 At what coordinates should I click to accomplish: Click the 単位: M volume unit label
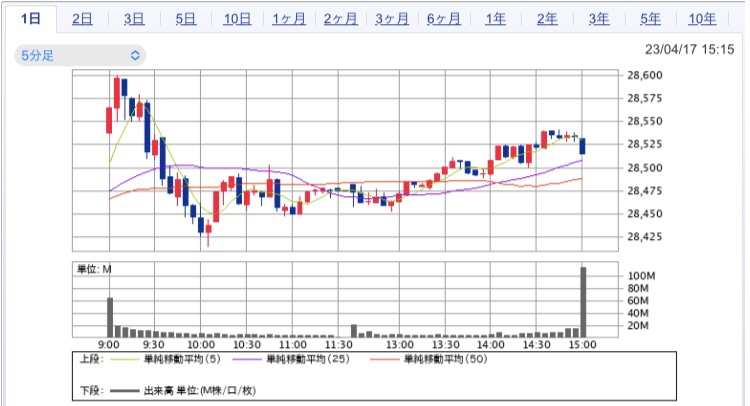coord(94,270)
